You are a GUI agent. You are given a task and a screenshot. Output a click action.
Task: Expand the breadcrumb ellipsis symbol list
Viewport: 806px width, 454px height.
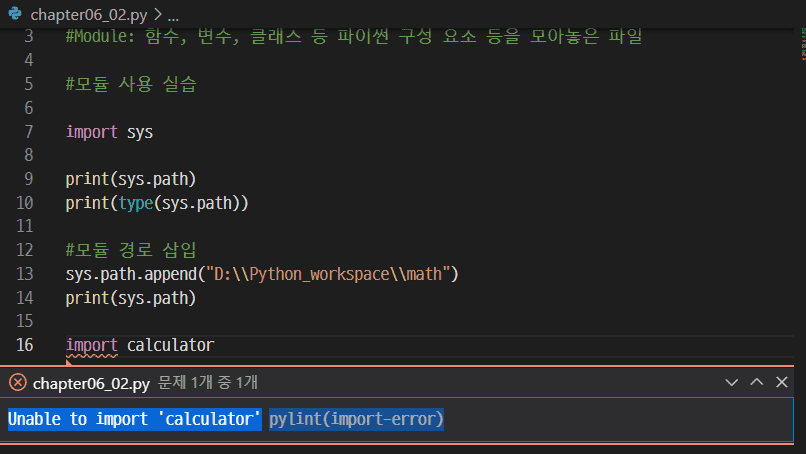(173, 15)
